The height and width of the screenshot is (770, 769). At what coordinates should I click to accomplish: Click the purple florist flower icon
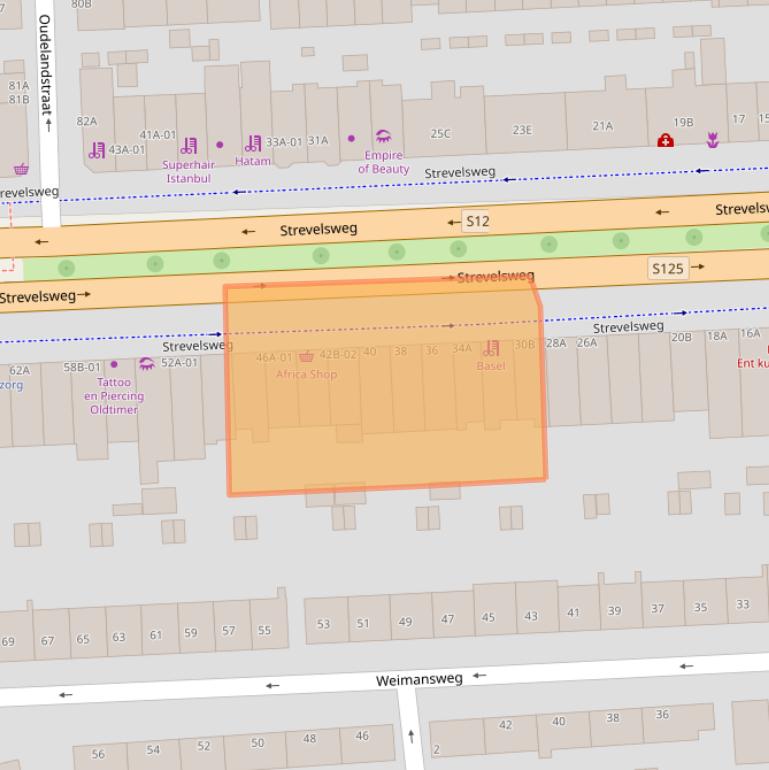(713, 141)
